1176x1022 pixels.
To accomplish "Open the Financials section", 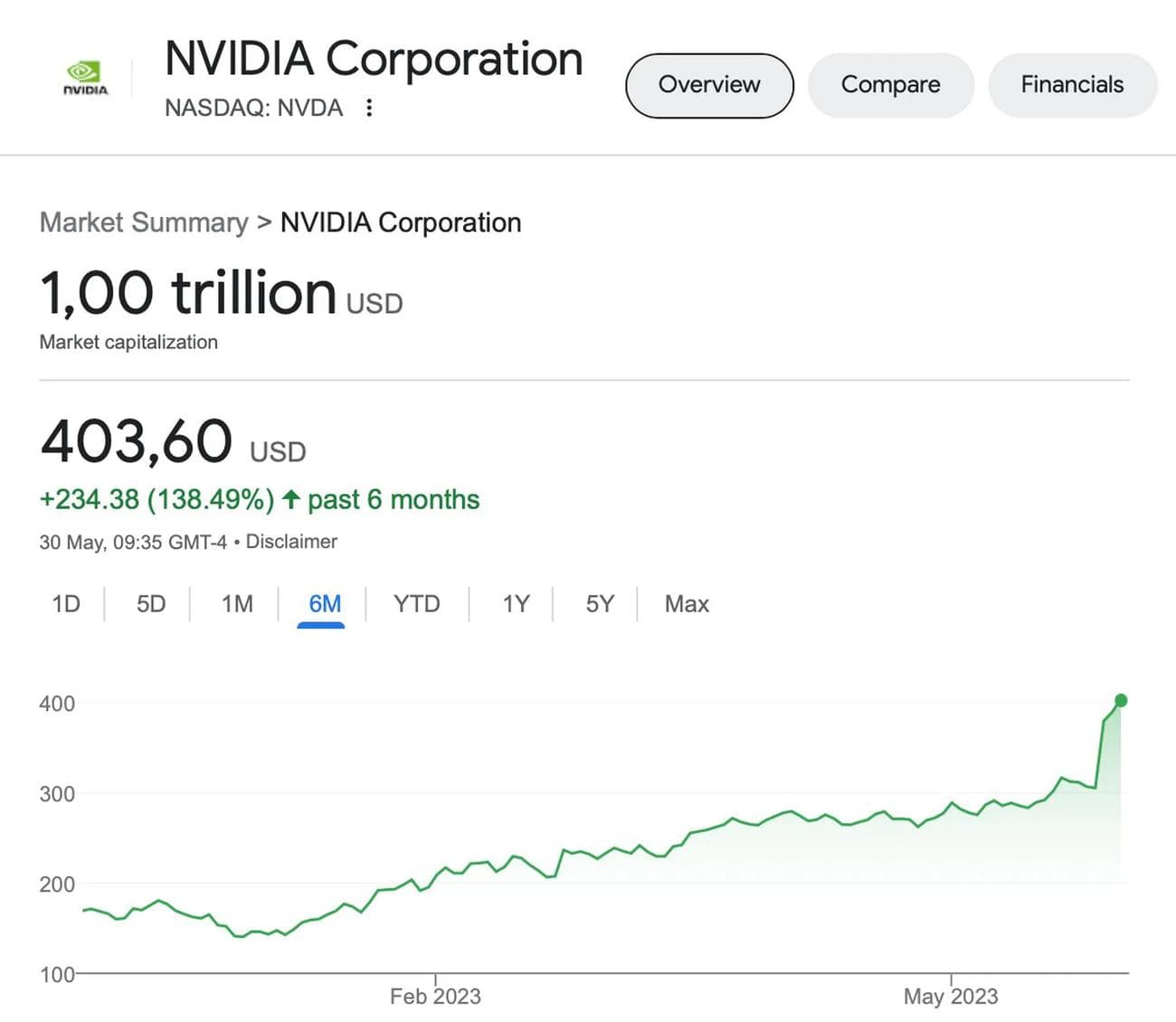I will (1072, 84).
